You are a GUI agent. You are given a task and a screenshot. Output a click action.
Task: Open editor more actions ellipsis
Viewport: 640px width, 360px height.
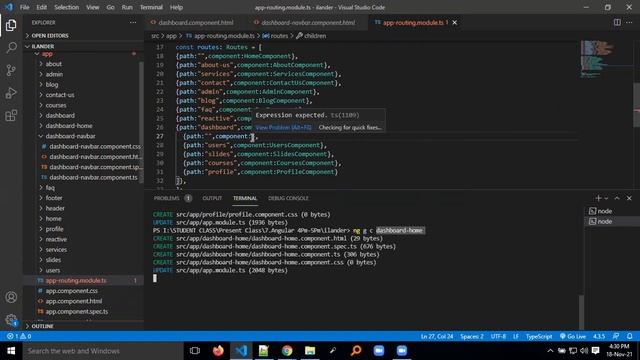click(x=629, y=22)
